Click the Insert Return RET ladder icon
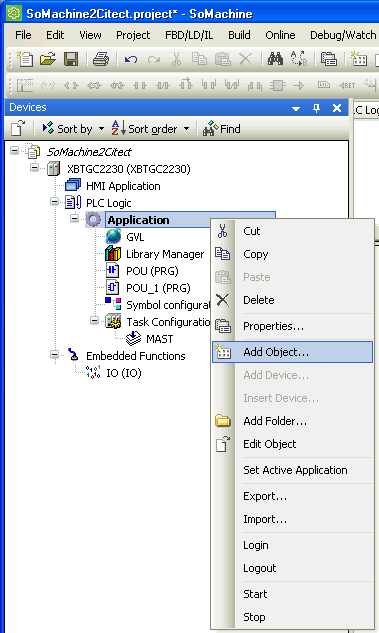The image size is (379, 633). 347,85
